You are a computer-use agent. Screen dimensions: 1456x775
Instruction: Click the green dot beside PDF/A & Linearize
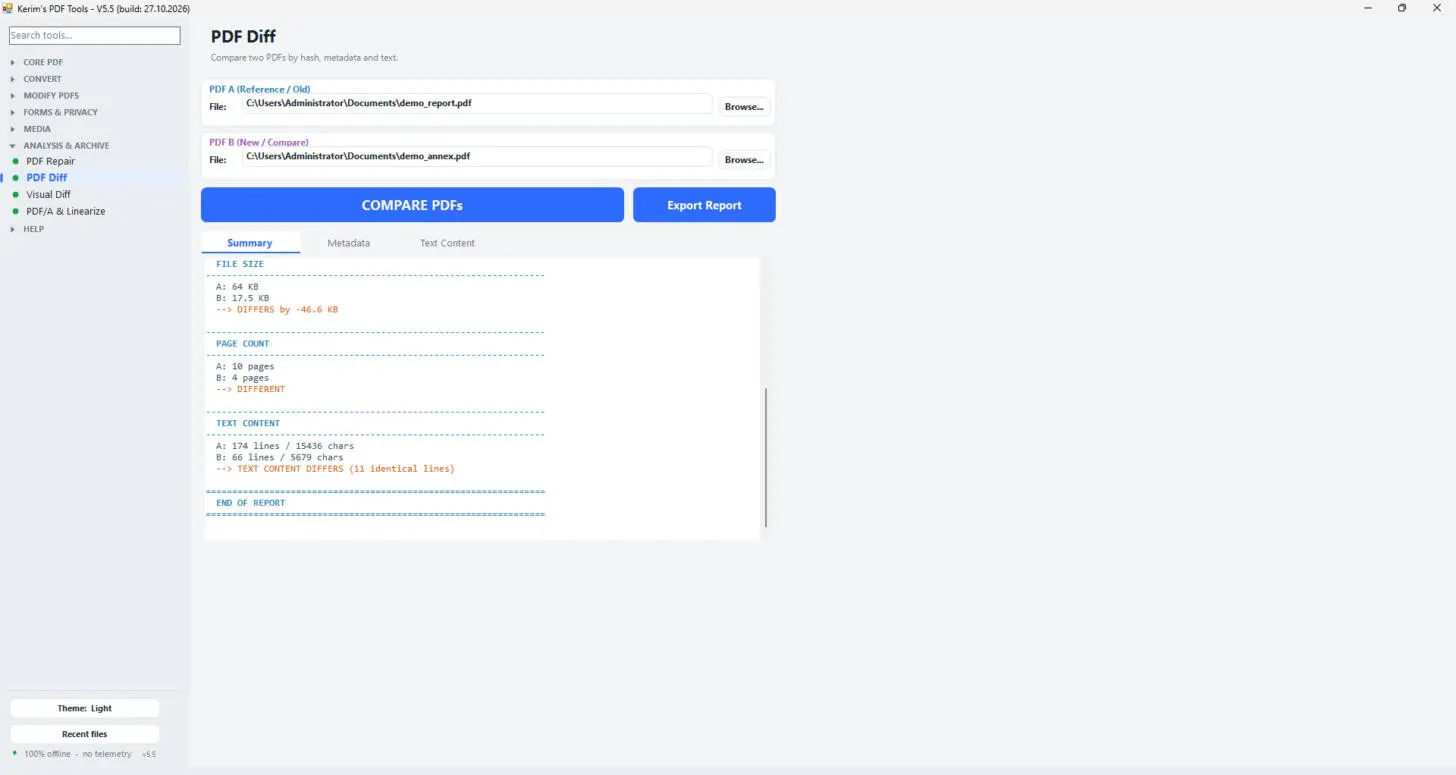[x=15, y=212]
